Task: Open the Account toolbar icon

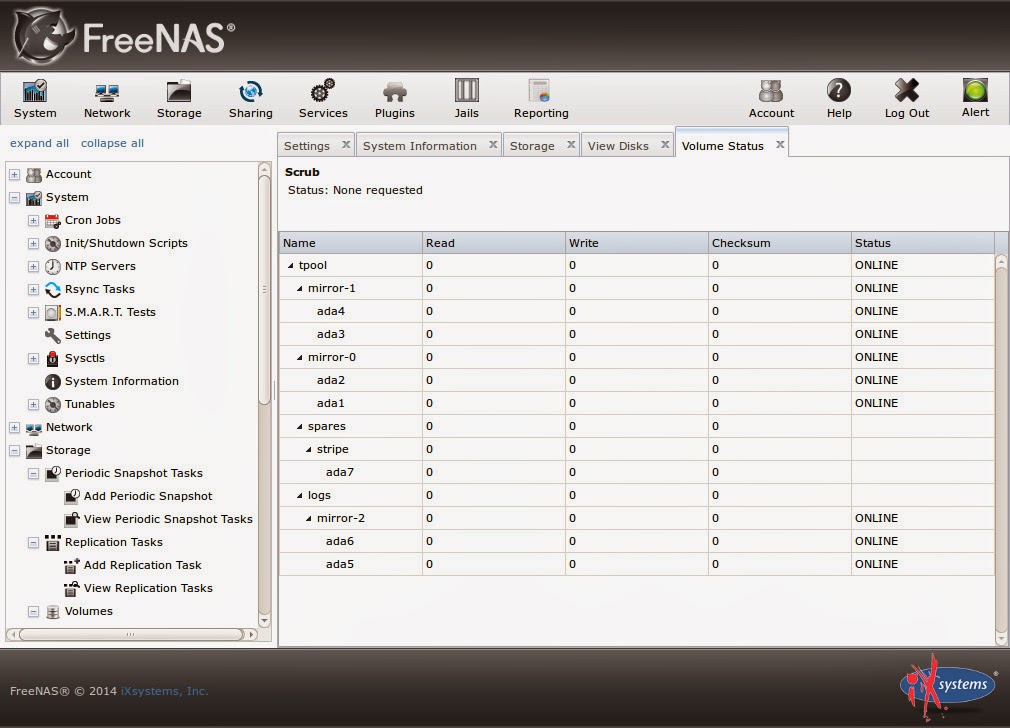Action: tap(771, 91)
